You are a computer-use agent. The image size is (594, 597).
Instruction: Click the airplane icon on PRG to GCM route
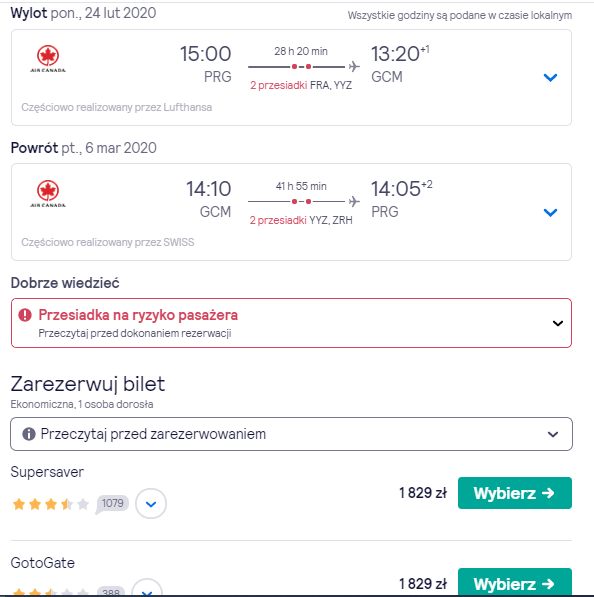pos(354,66)
